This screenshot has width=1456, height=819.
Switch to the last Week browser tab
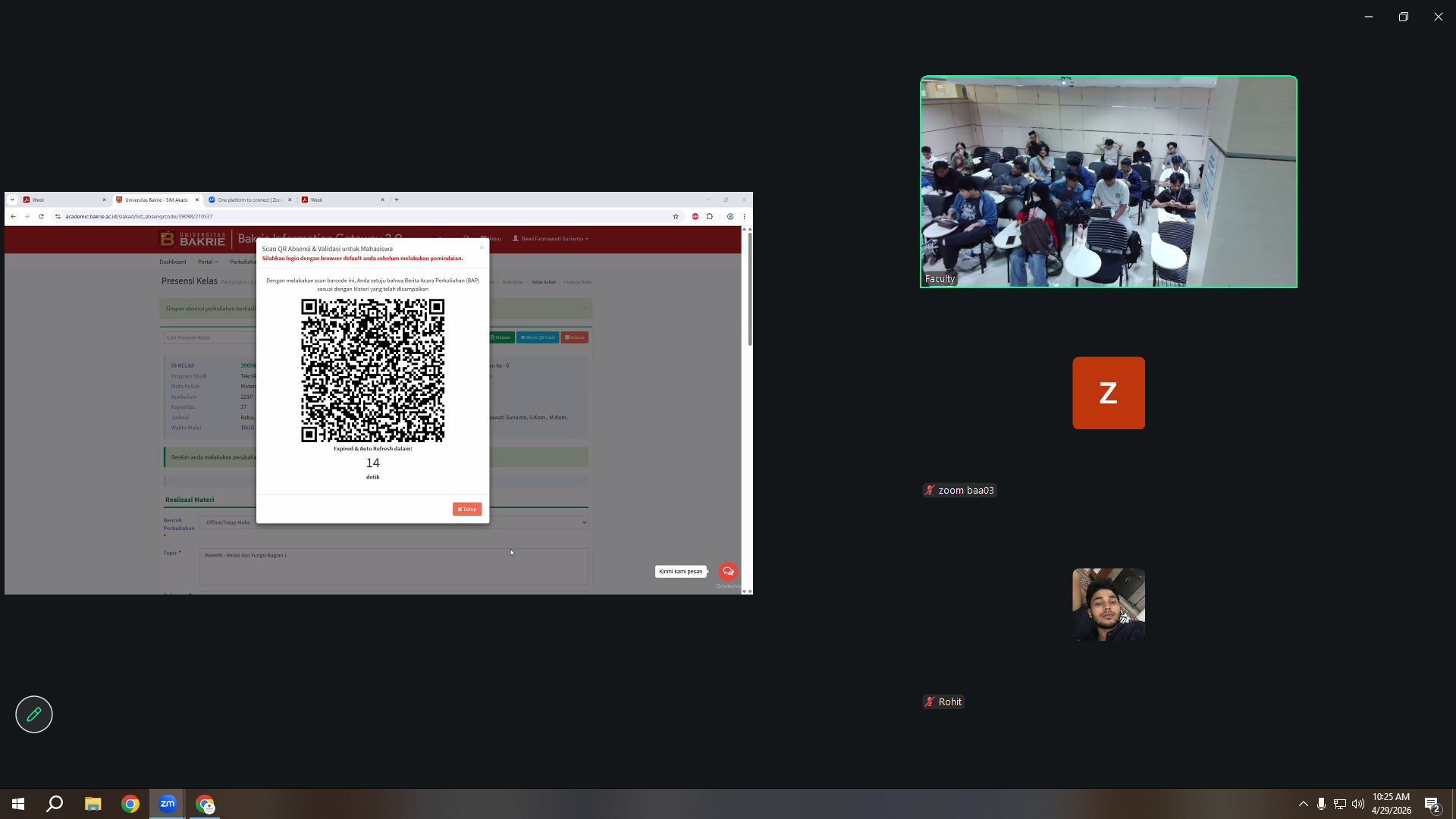343,200
